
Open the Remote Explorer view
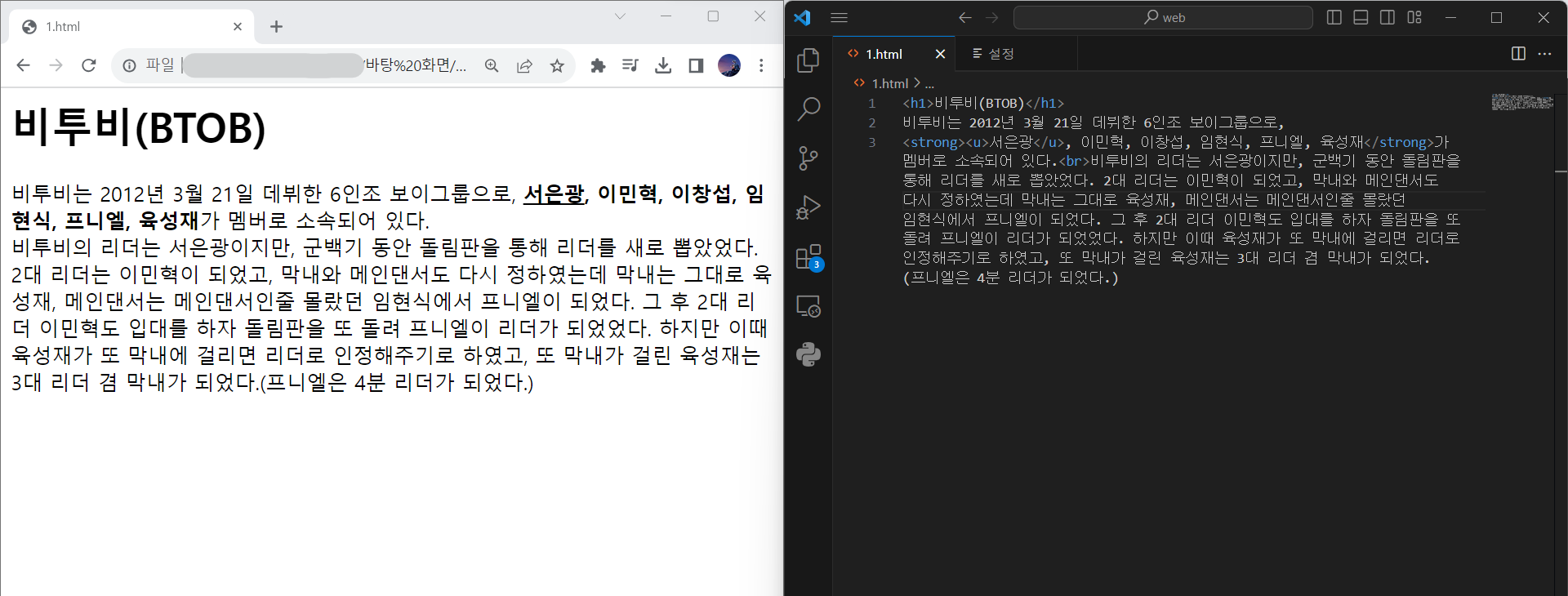(808, 306)
